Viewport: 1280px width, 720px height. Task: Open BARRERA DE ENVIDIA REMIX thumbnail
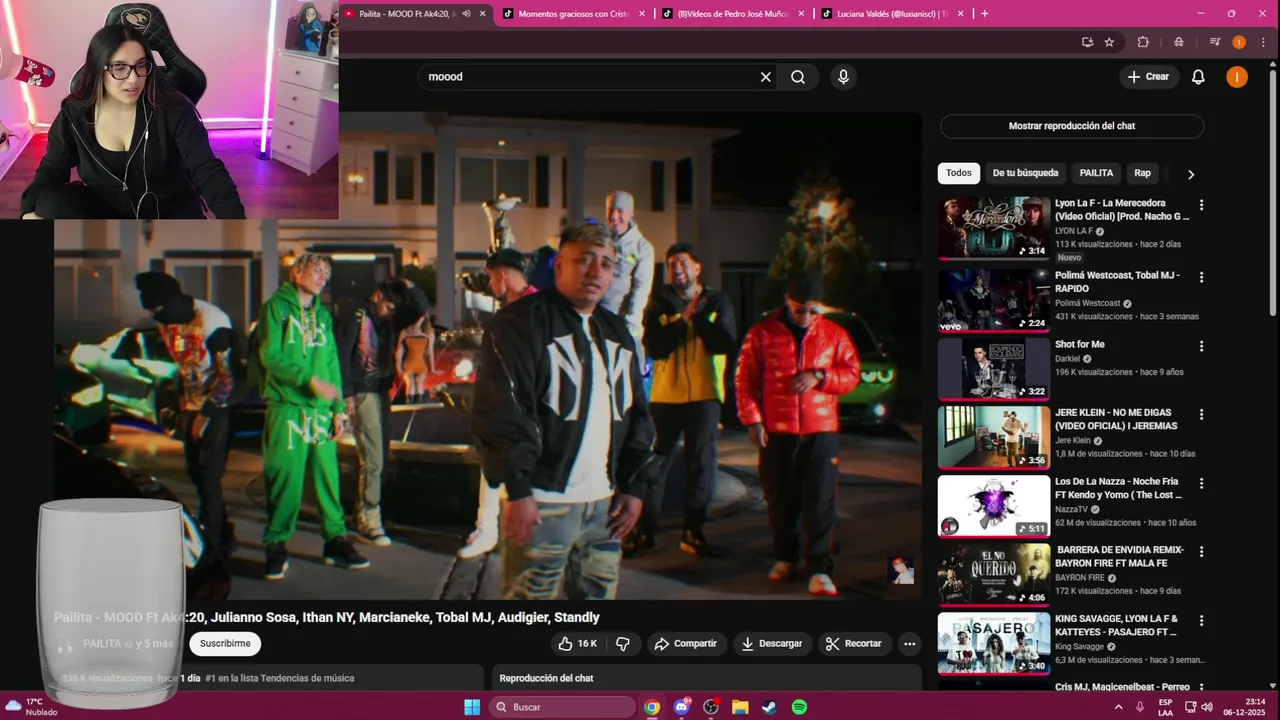coord(994,574)
